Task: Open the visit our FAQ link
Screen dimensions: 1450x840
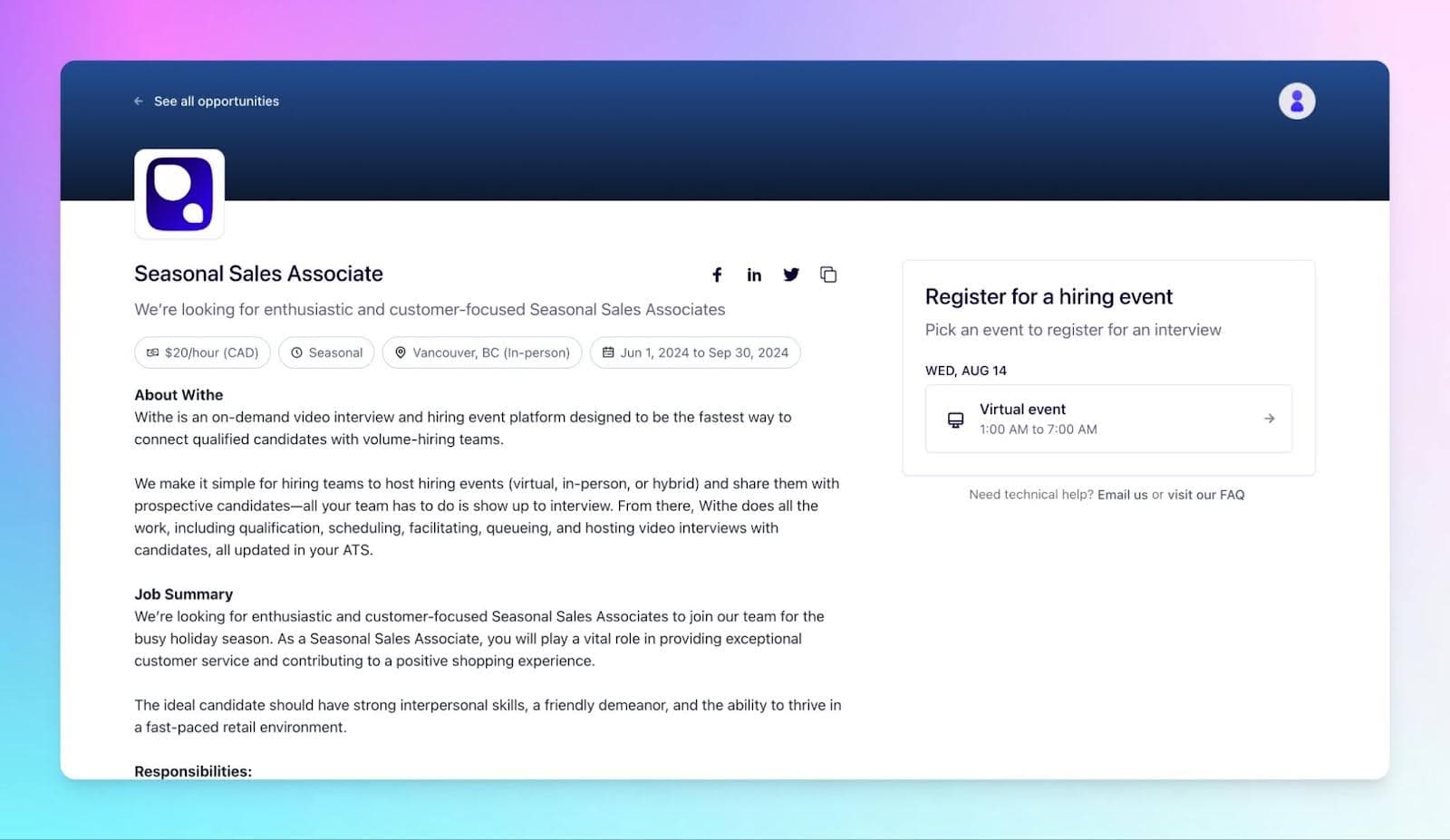Action: [x=1206, y=495]
